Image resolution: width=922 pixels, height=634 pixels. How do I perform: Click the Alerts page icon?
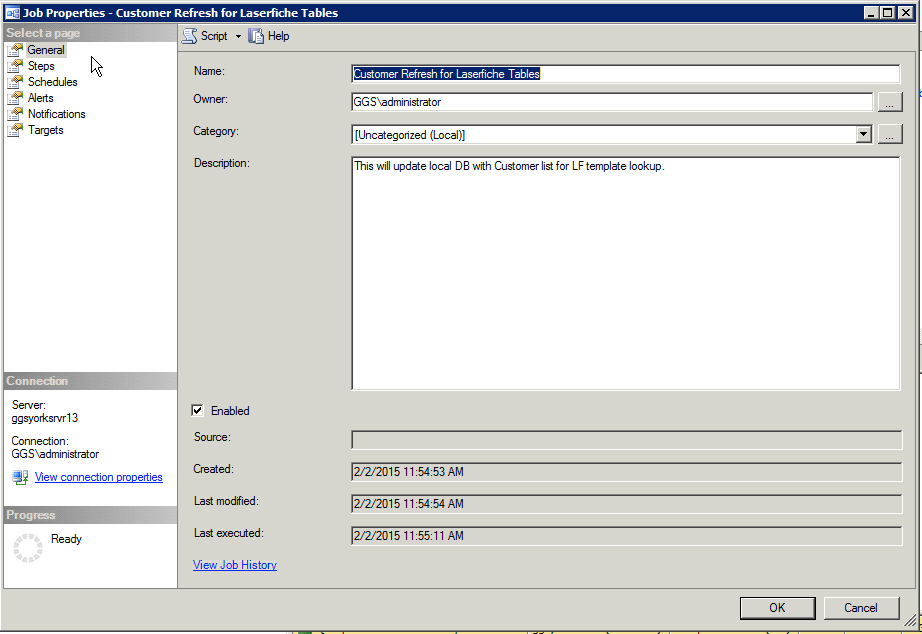[15, 98]
